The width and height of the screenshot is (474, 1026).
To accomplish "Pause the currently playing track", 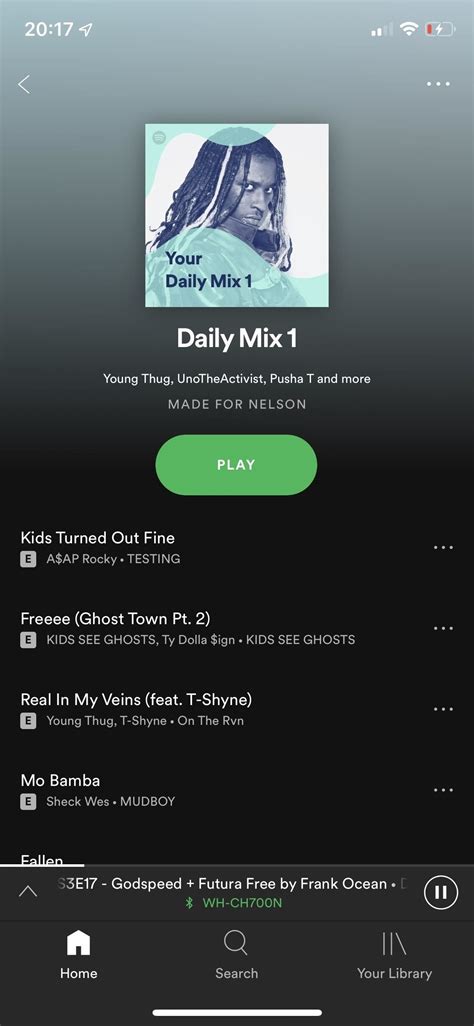I will click(441, 893).
